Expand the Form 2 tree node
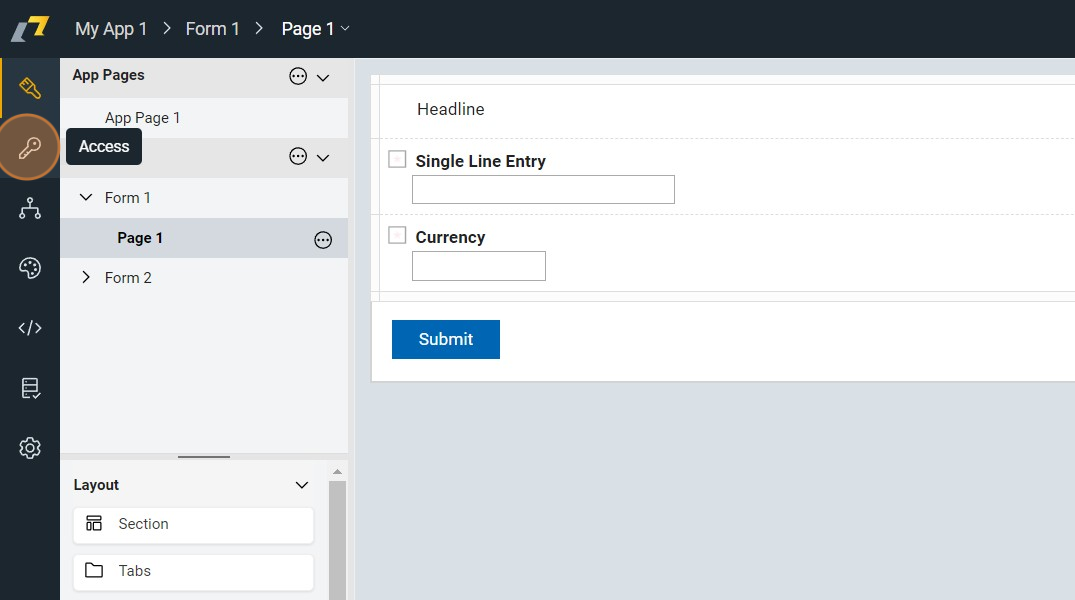 (x=86, y=278)
